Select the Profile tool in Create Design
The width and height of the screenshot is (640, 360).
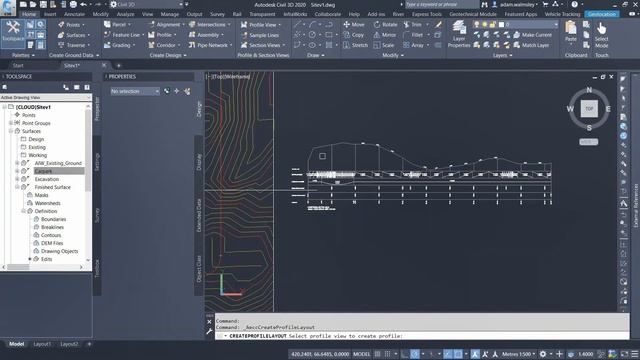[x=162, y=35]
